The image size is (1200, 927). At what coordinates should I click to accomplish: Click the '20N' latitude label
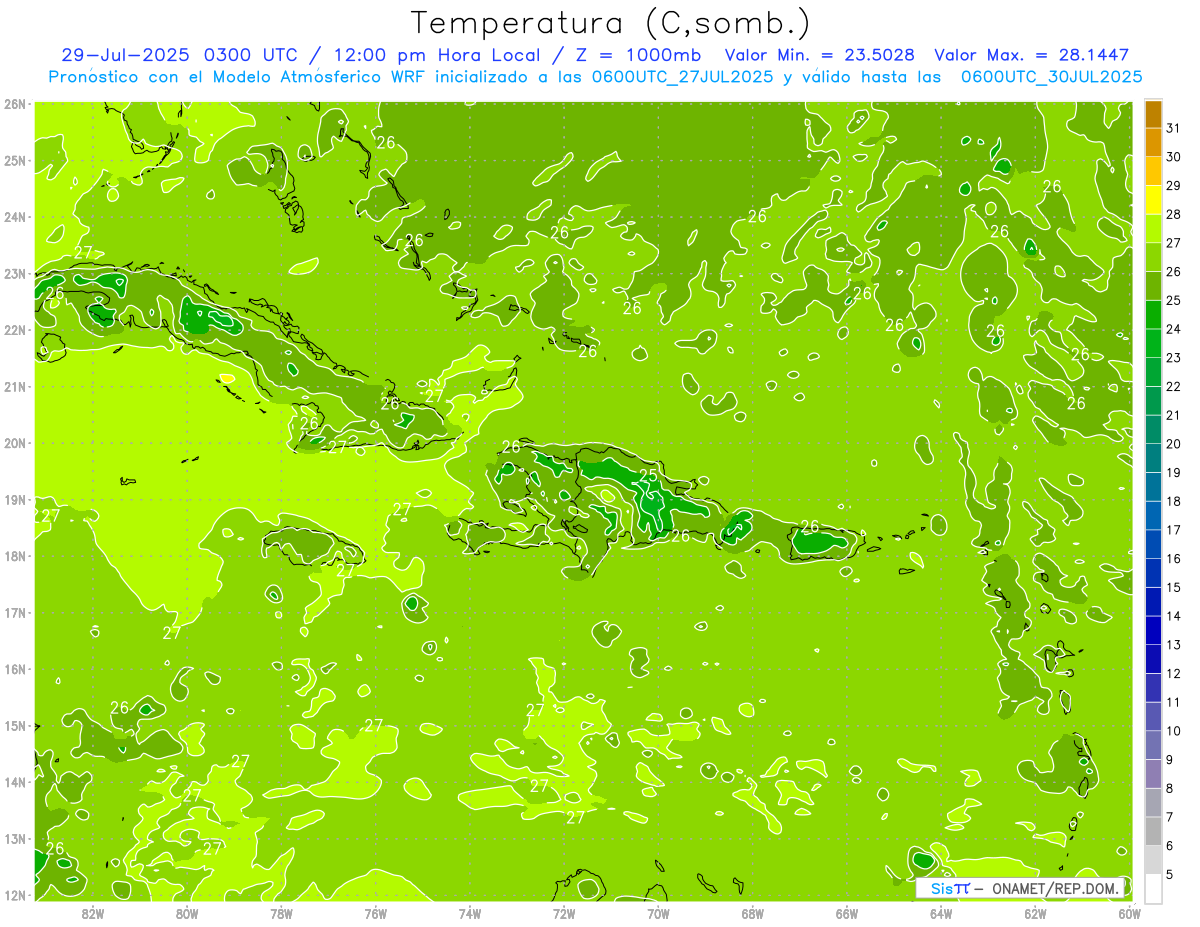click(15, 443)
